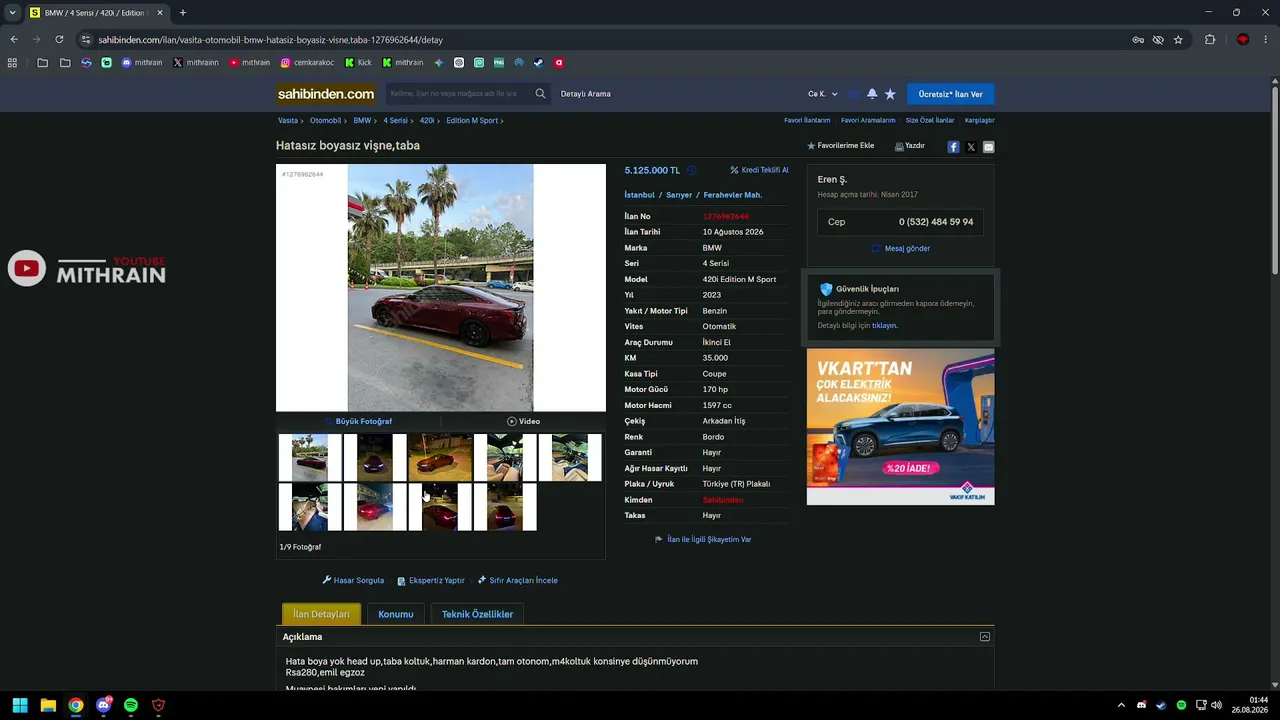Screen dimensions: 1280x720
Task: Open the YouTube mithrain bookmark
Action: (249, 63)
